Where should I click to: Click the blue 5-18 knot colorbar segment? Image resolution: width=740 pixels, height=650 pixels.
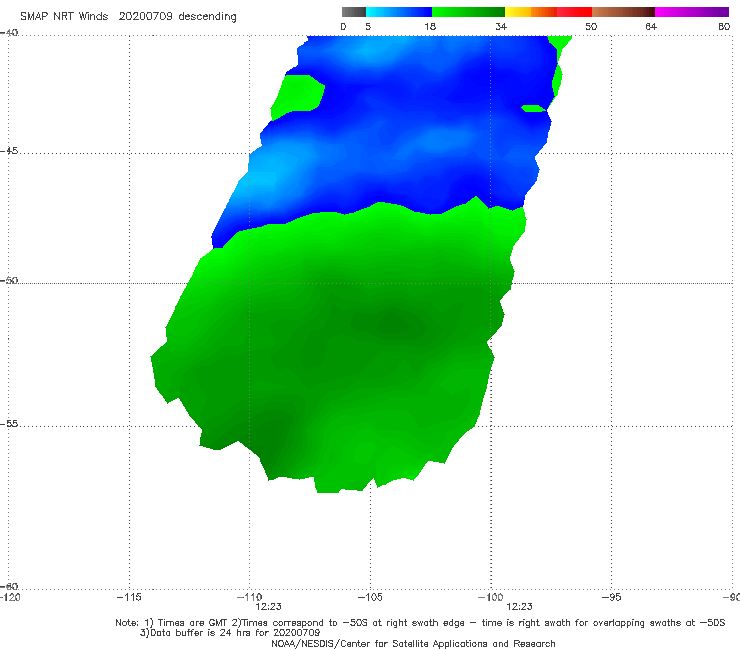(x=399, y=12)
